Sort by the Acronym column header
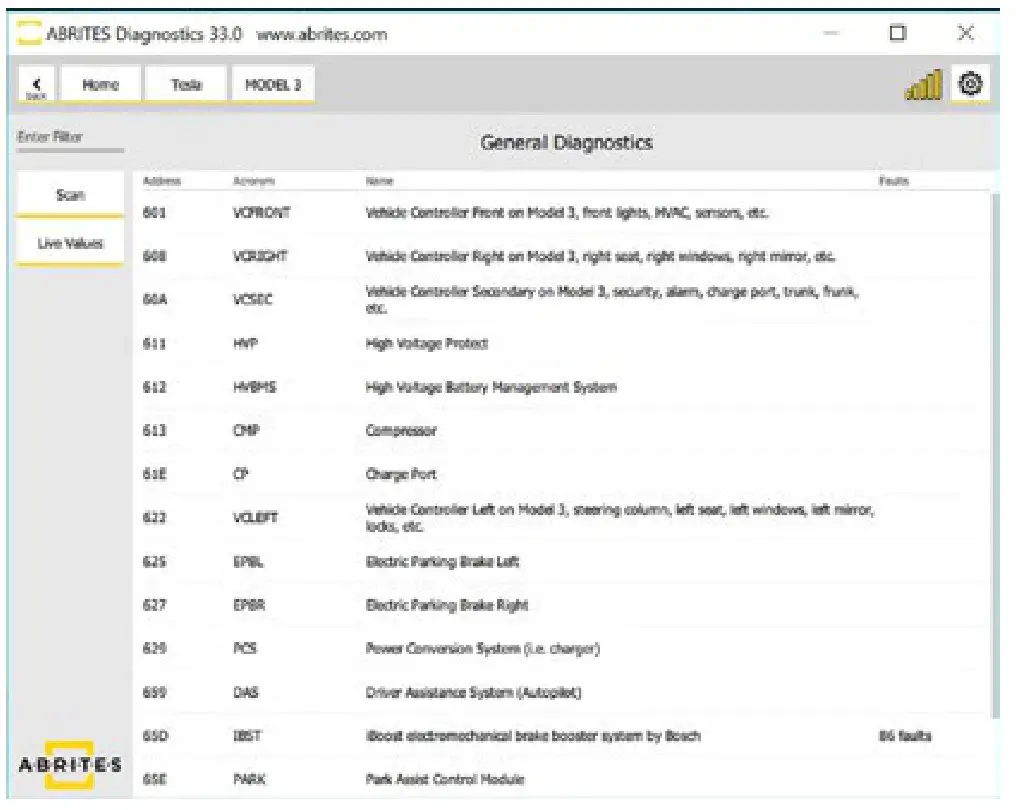The width and height of the screenshot is (1016, 810). pyautogui.click(x=254, y=181)
